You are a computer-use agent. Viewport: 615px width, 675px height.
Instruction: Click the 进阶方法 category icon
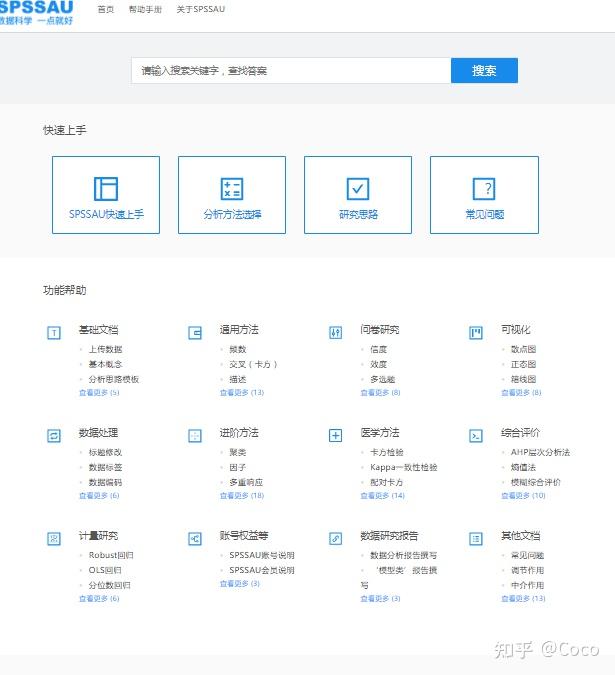(195, 436)
